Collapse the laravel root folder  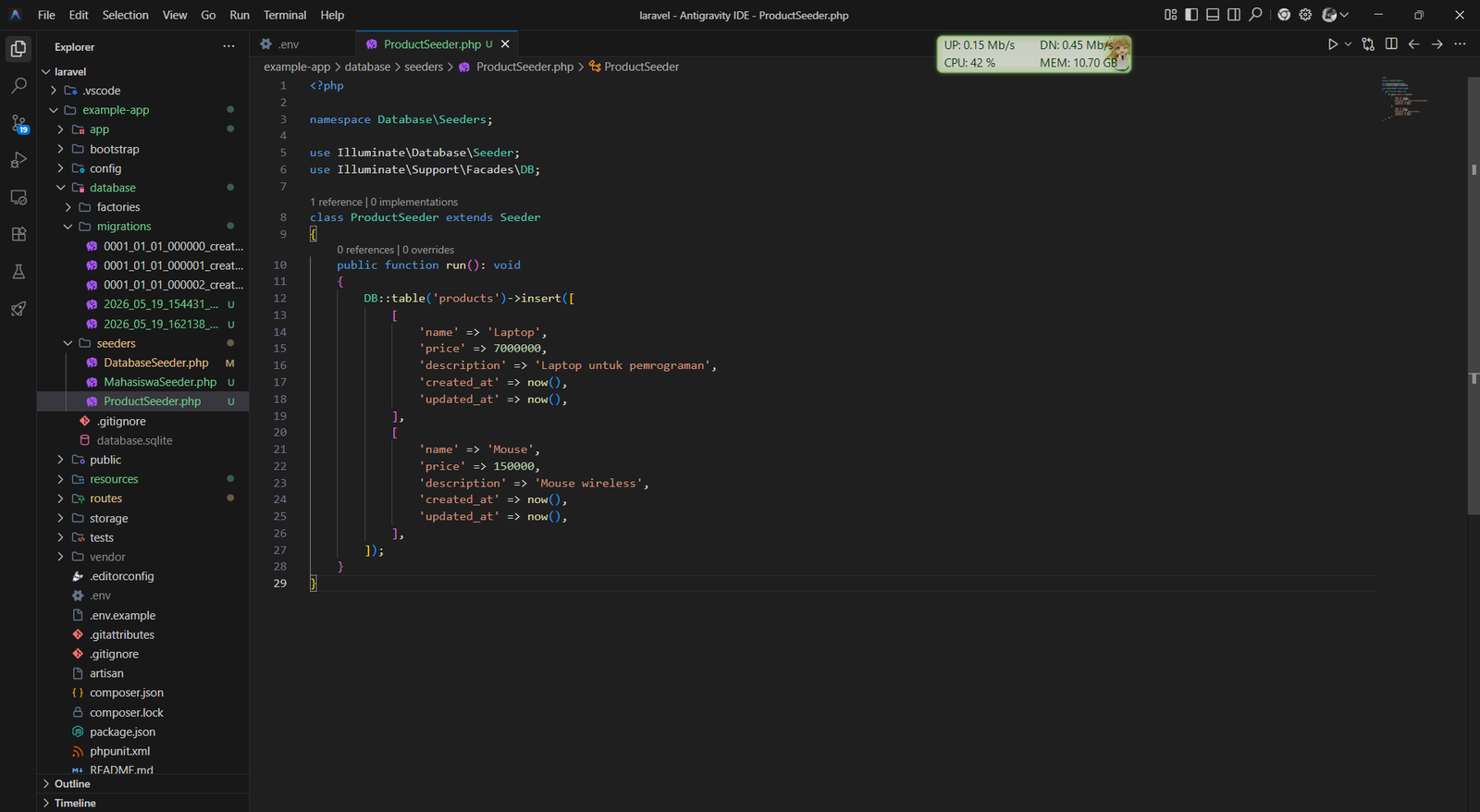pyautogui.click(x=46, y=71)
